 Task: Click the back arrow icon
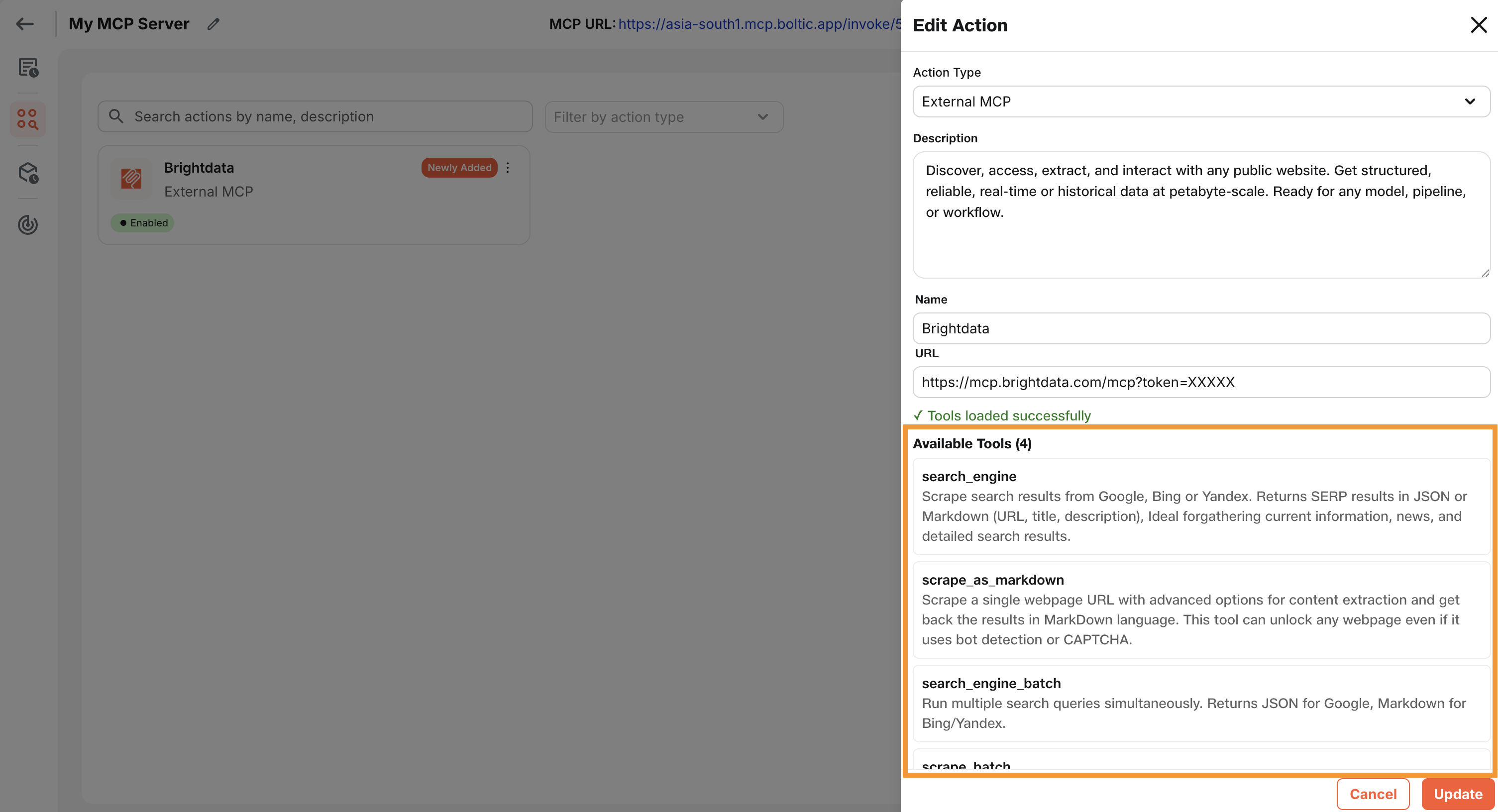click(x=24, y=24)
